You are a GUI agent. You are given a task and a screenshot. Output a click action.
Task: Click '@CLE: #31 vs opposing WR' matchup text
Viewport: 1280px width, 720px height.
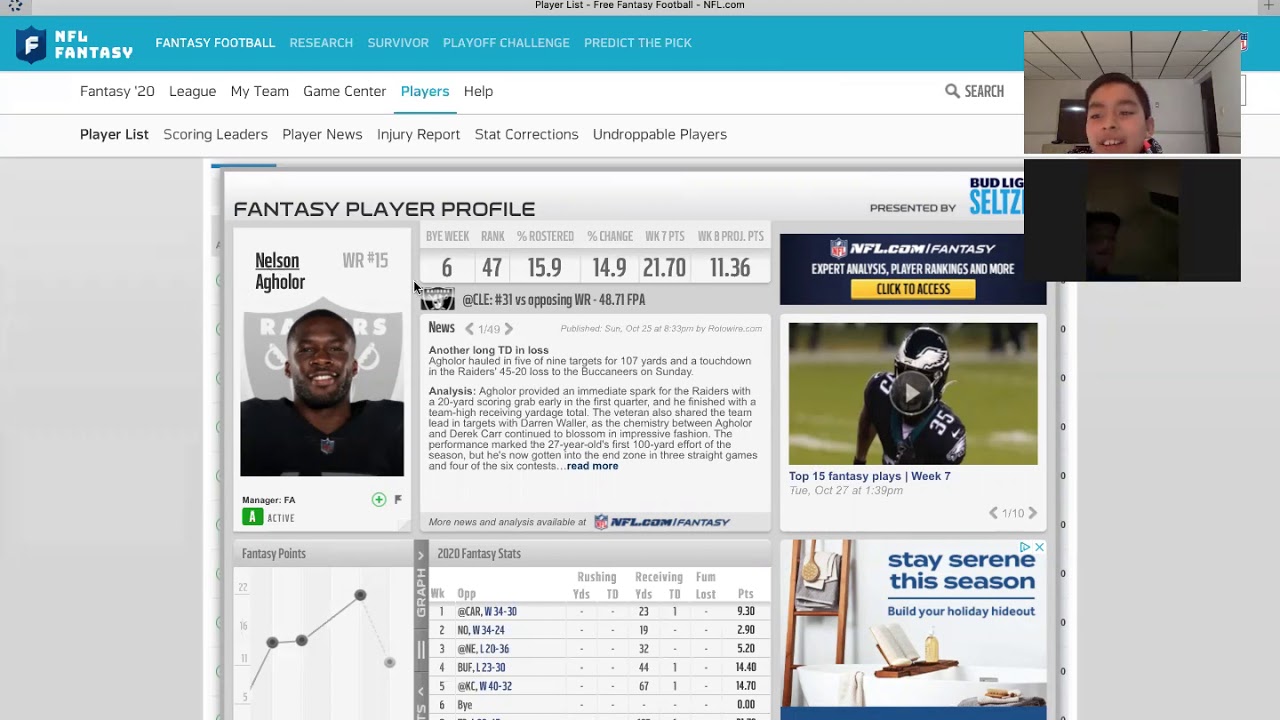click(553, 300)
